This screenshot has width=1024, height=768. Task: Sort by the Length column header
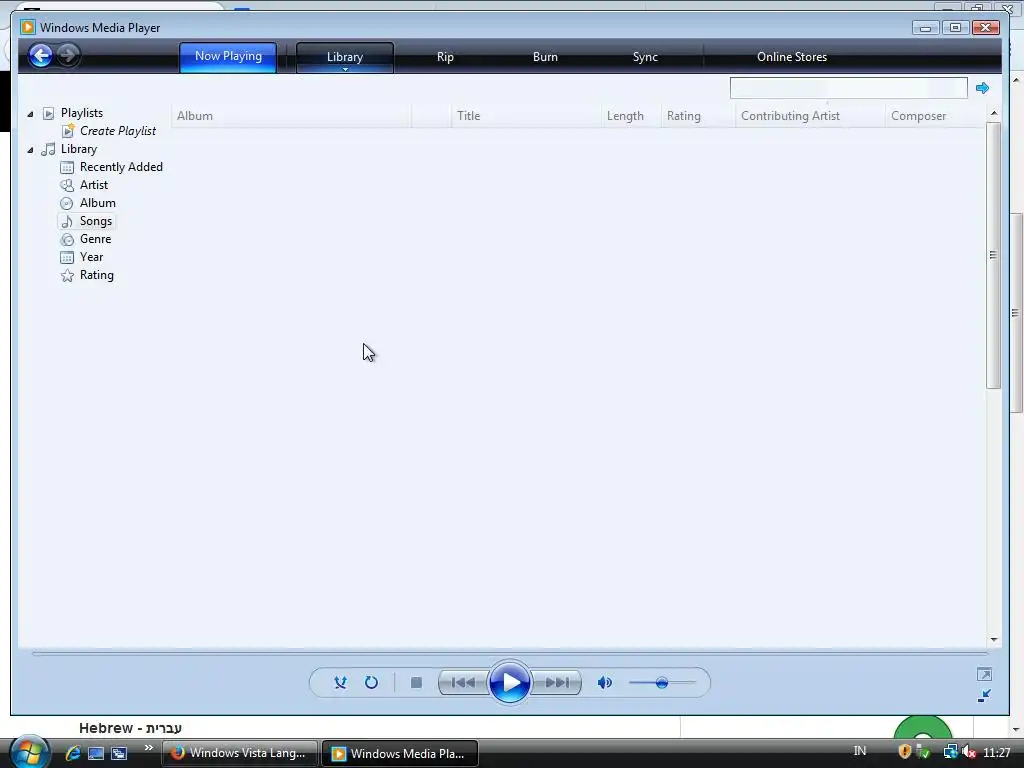[631, 116]
